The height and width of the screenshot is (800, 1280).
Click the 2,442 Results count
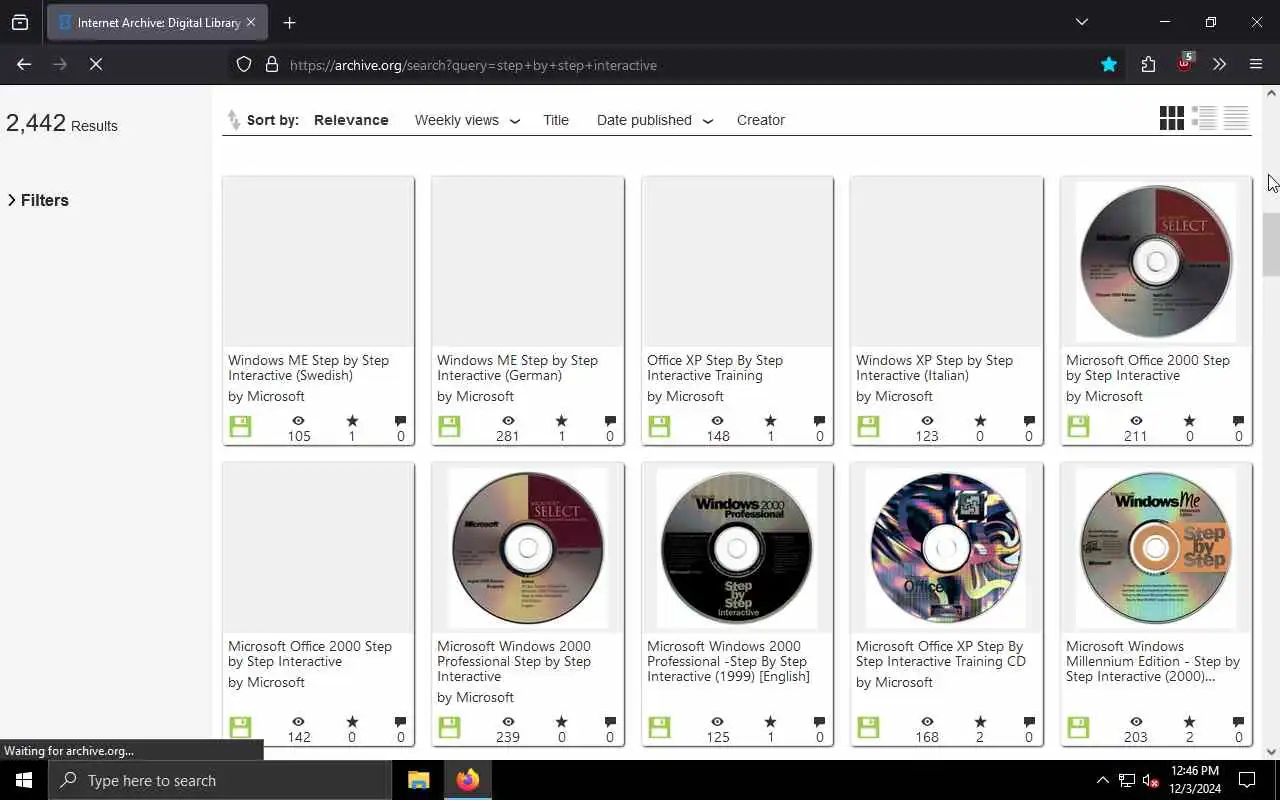62,124
